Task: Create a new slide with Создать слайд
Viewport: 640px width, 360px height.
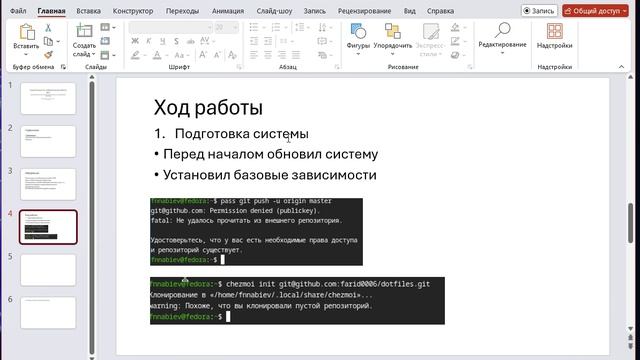Action: tap(84, 40)
